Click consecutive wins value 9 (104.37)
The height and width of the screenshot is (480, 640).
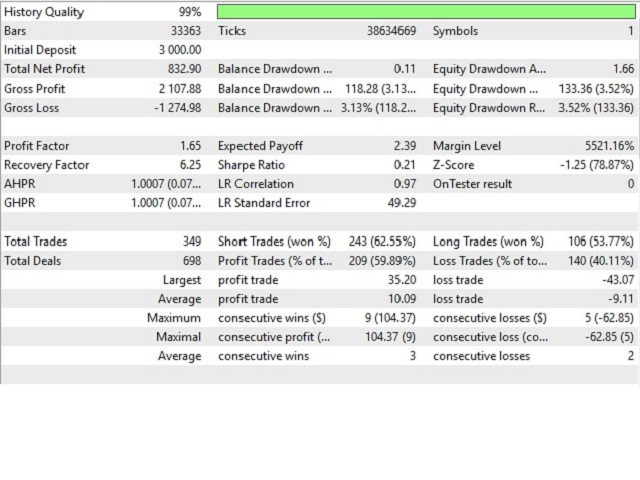[390, 318]
